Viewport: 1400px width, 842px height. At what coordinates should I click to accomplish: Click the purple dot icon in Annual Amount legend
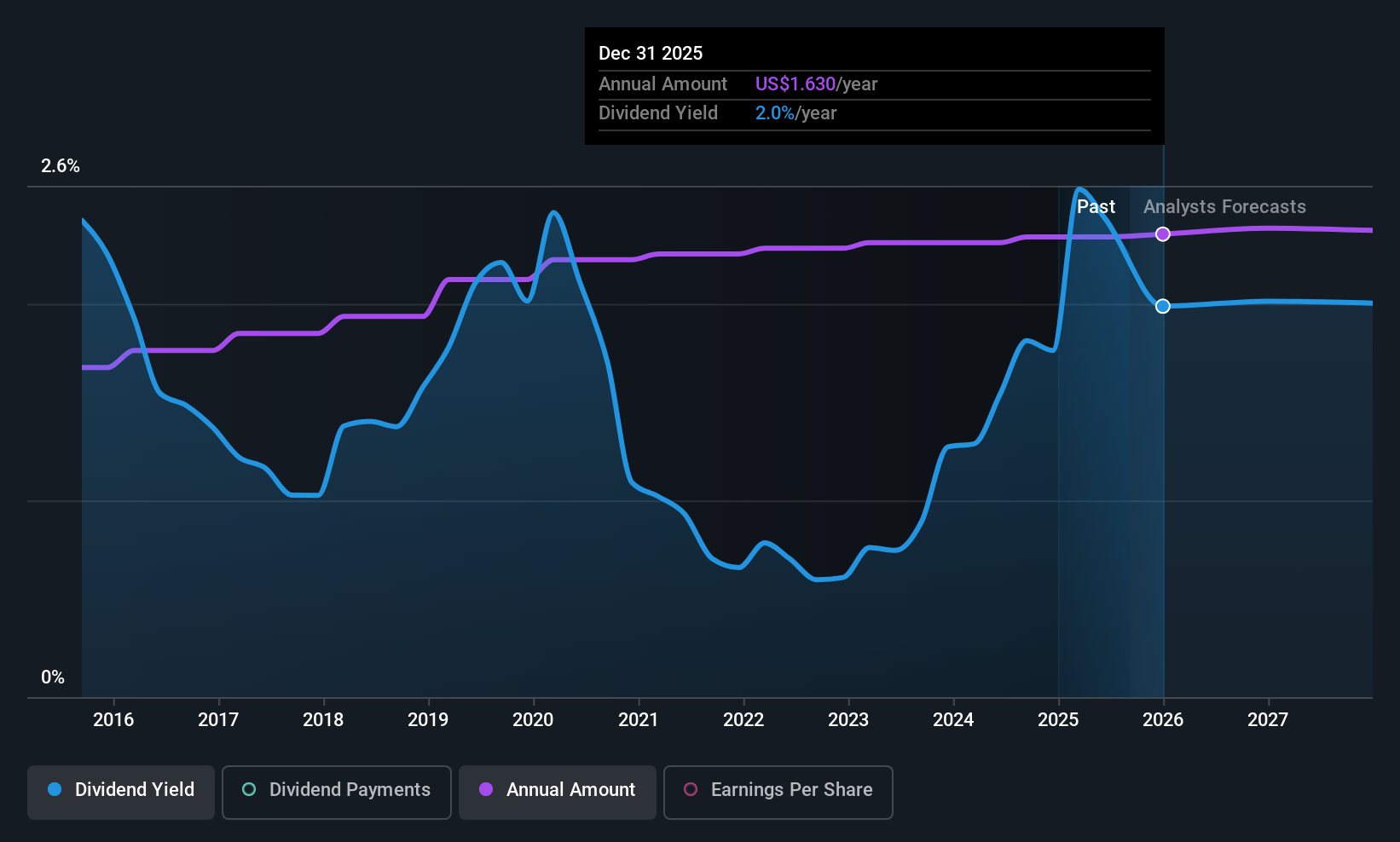click(x=485, y=790)
